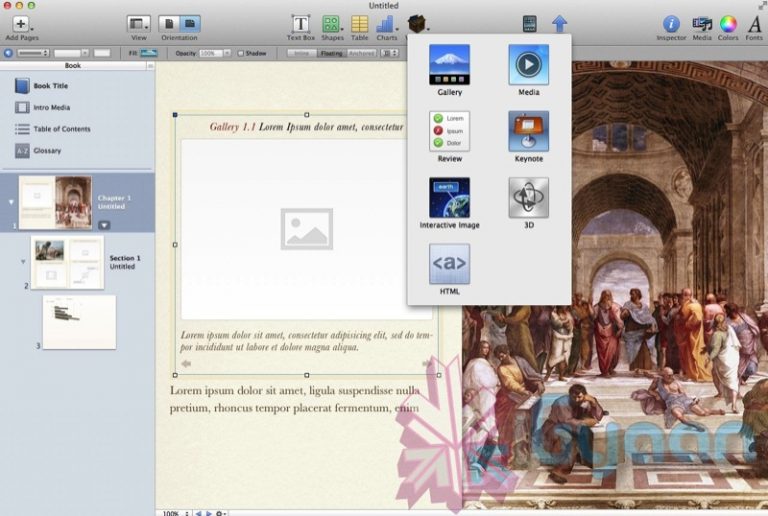Insert a Media widget
Image resolution: width=768 pixels, height=516 pixels.
pyautogui.click(x=528, y=65)
